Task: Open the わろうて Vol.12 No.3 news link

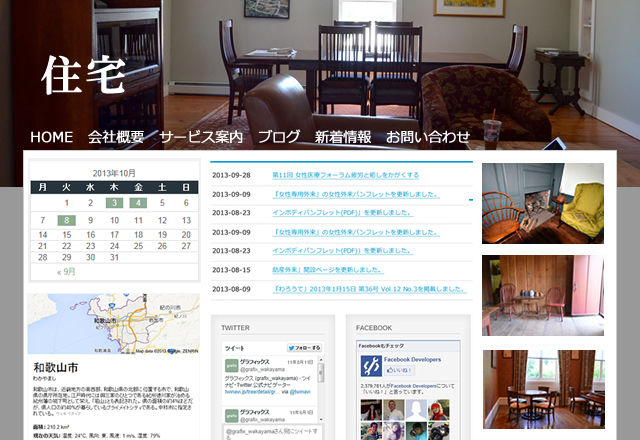Action: tap(369, 289)
